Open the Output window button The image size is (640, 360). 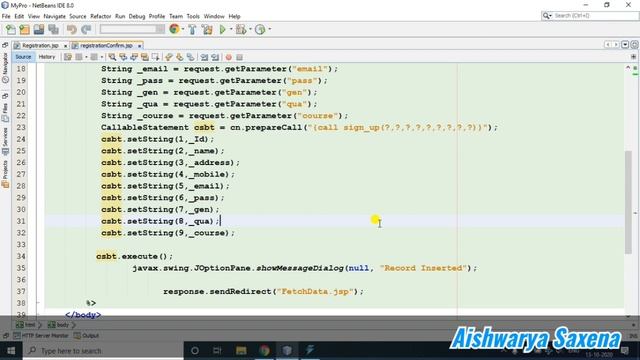(87, 336)
